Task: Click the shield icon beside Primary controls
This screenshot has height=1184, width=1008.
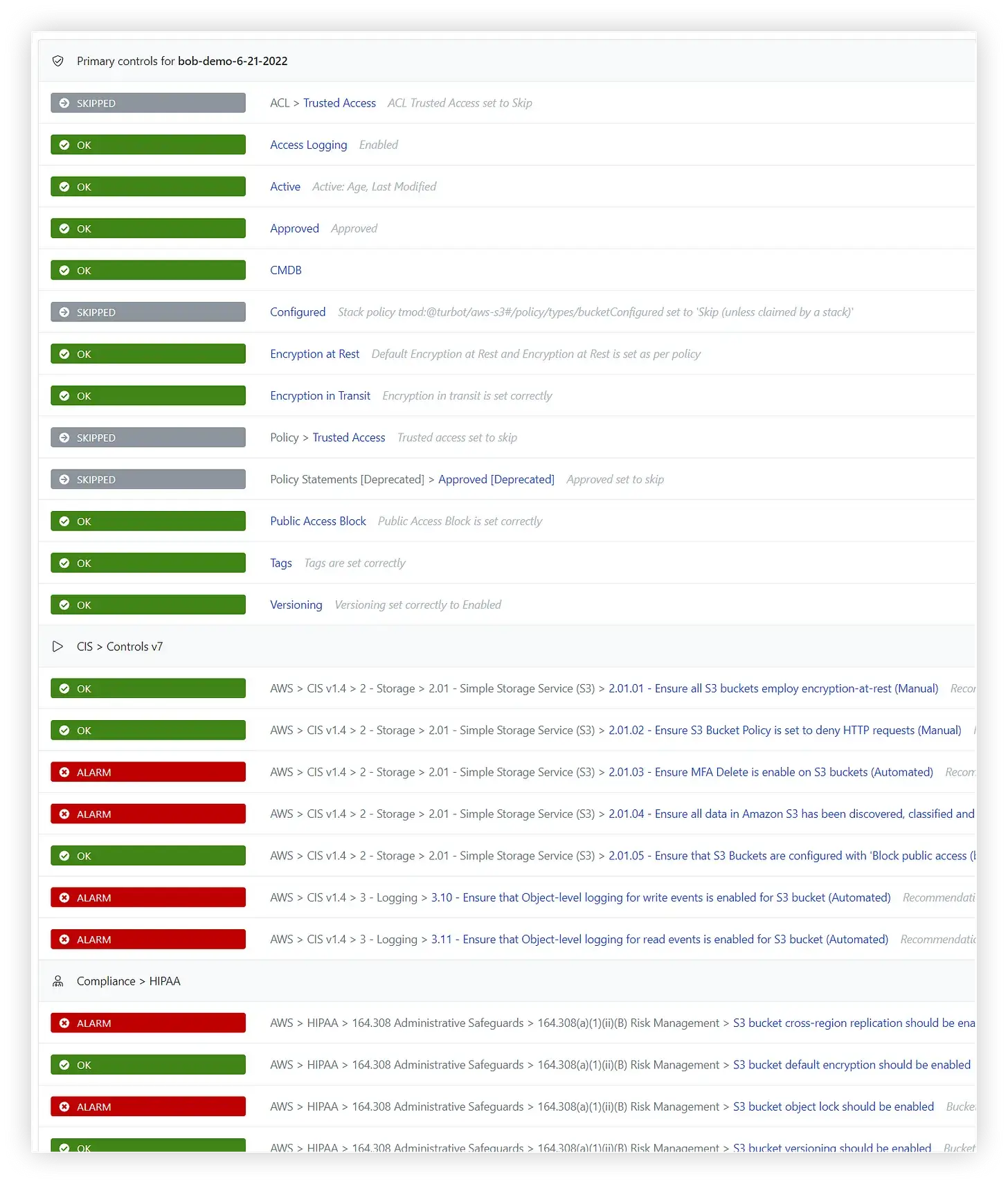Action: (x=58, y=61)
